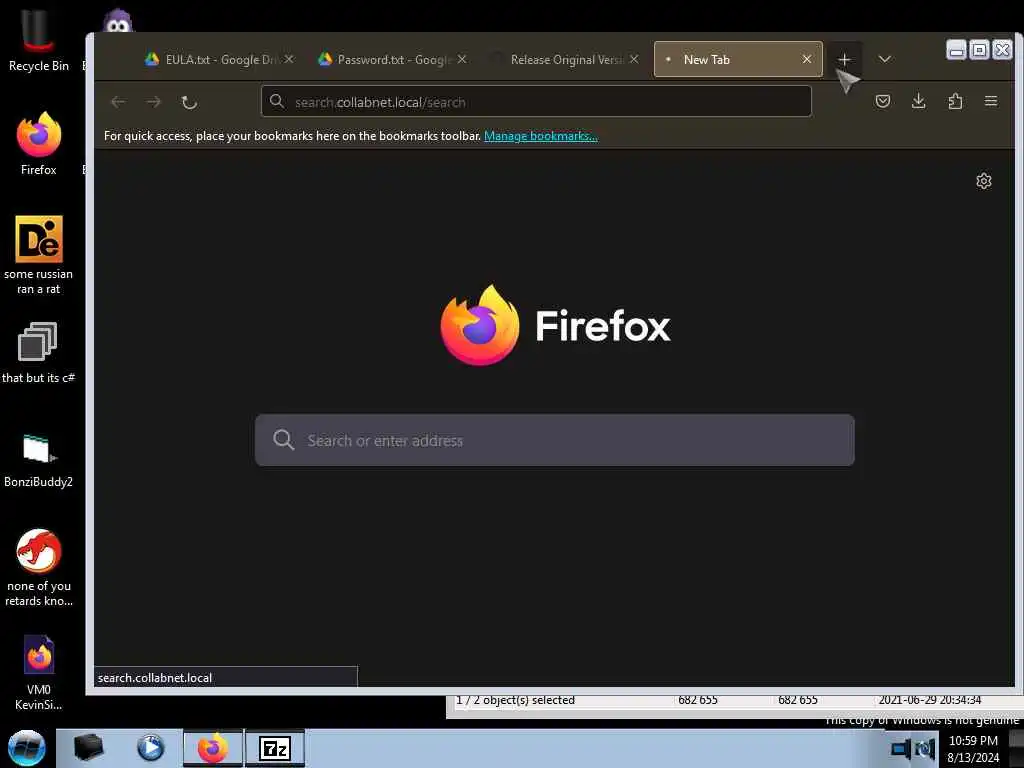
Task: Select the VM0 KevinSi... desktop file
Action: 39,673
